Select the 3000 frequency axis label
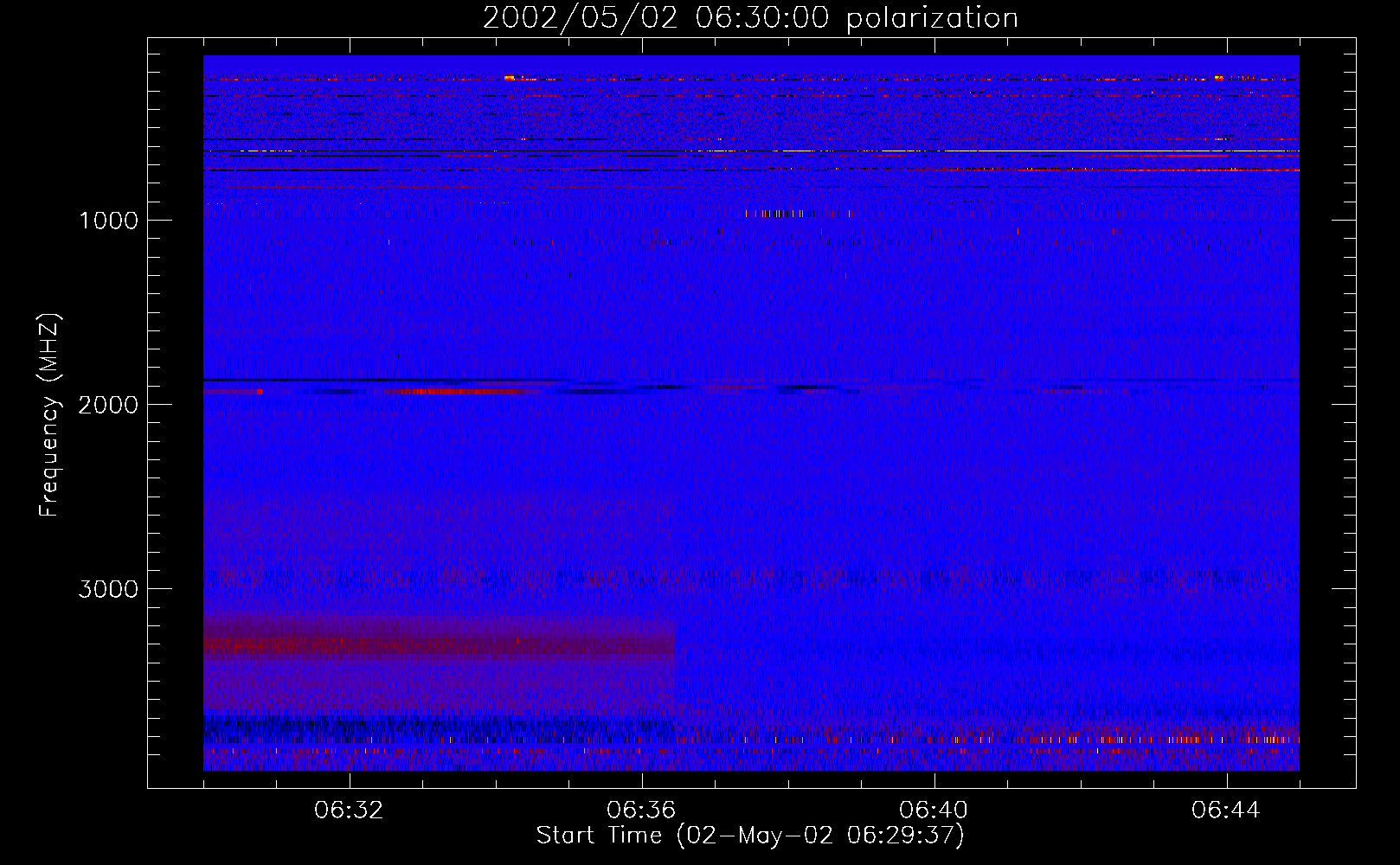Screen dimensions: 1400x865 point(108,589)
